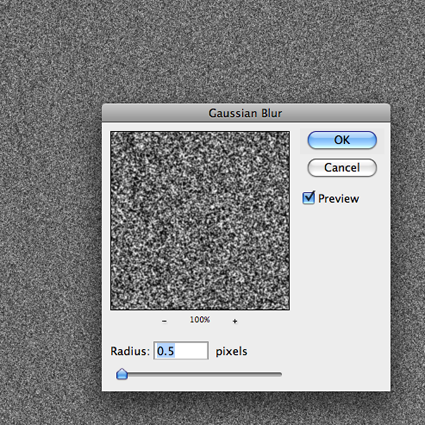425x425 pixels.
Task: Zoom in the preview with the plus icon
Action: pos(235,321)
